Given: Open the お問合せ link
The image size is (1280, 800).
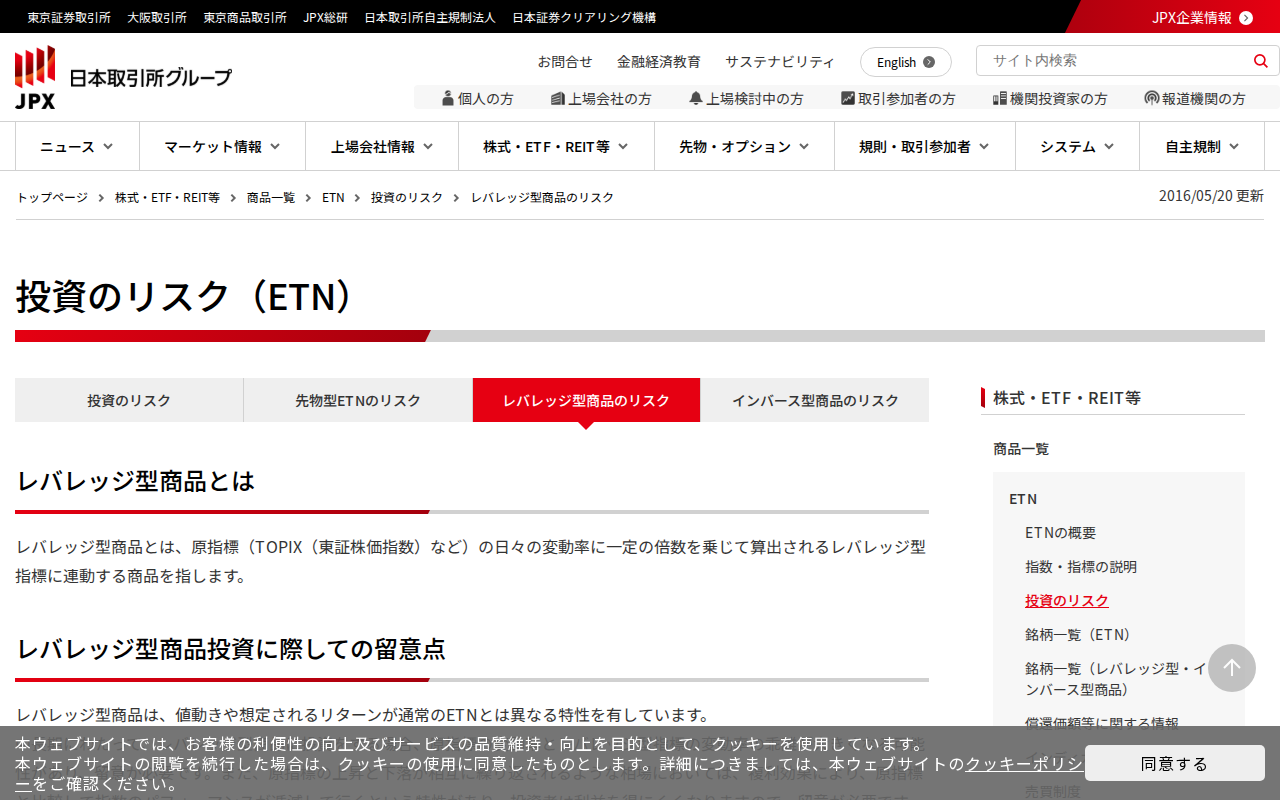Looking at the screenshot, I should click(x=565, y=62).
